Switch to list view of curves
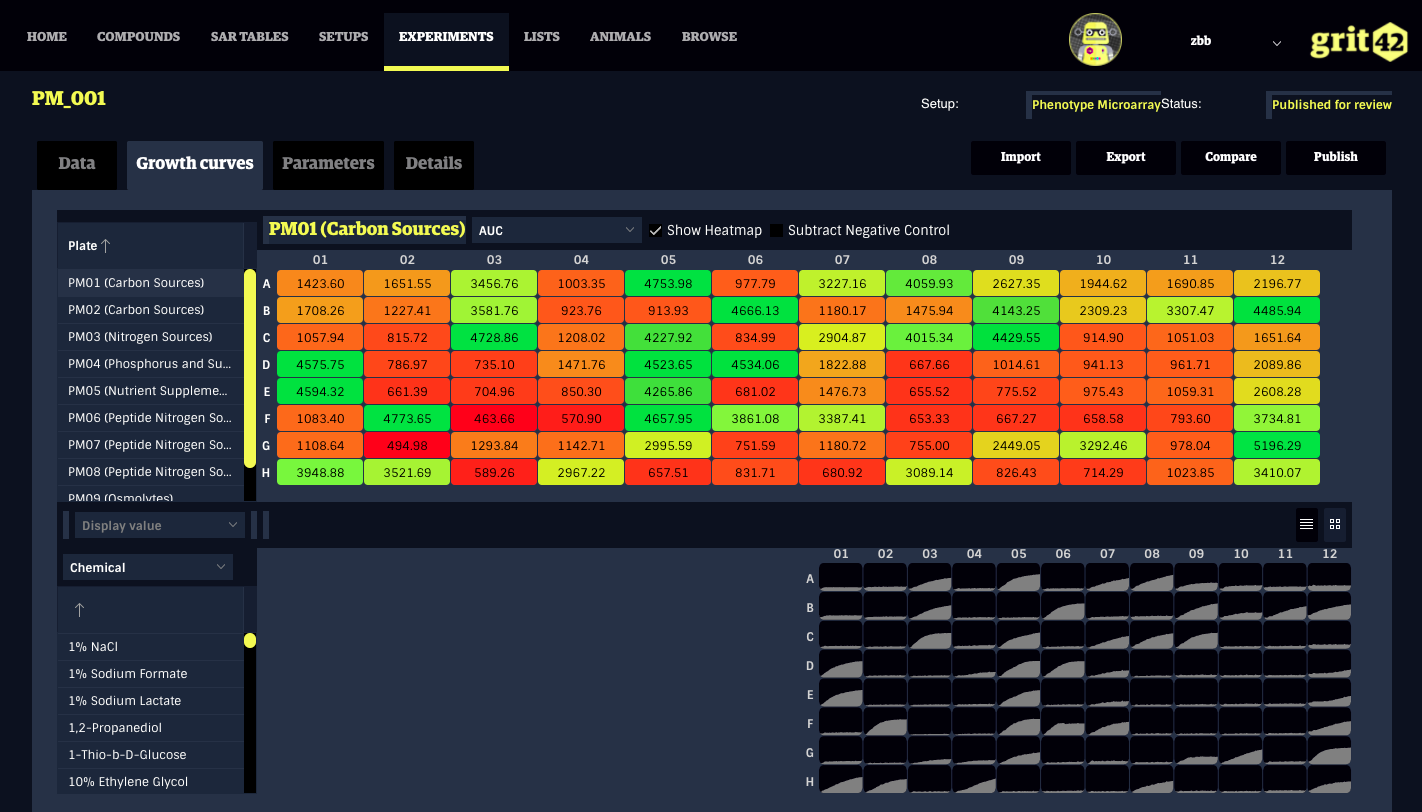 (x=1306, y=524)
